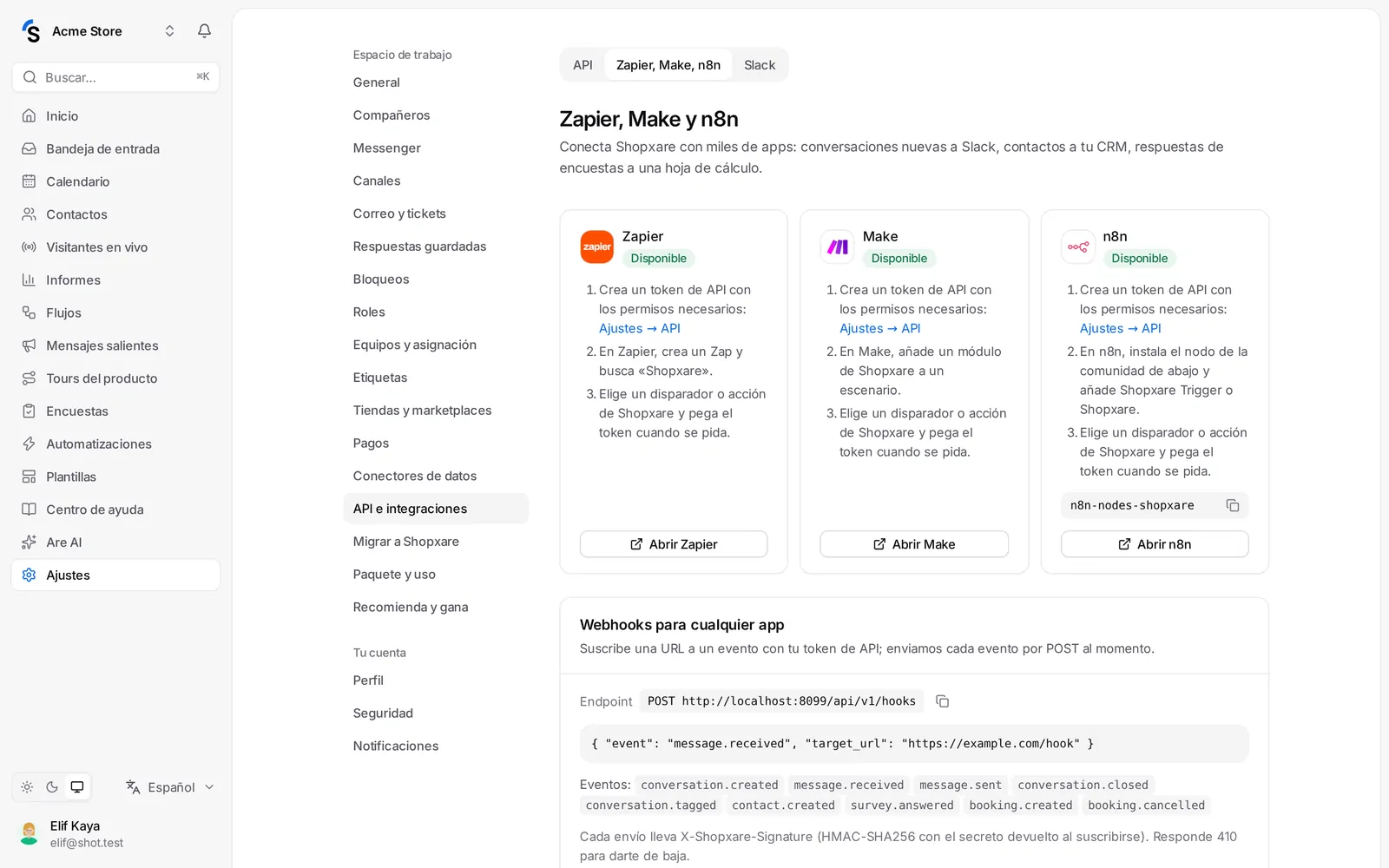The height and width of the screenshot is (868, 1389).
Task: Open Equipos y asignación settings
Action: pos(436,345)
